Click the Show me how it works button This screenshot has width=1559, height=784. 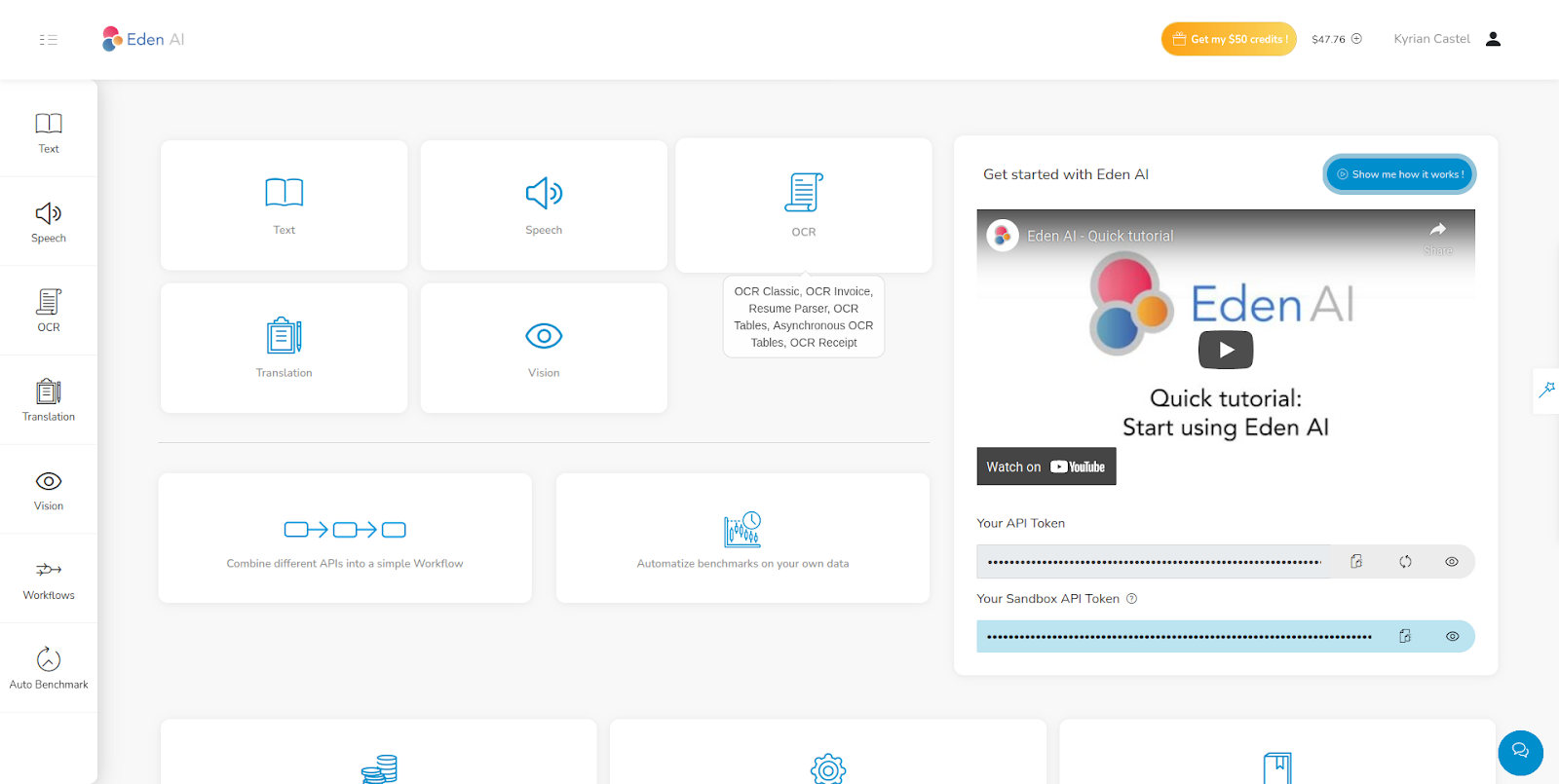click(1399, 174)
